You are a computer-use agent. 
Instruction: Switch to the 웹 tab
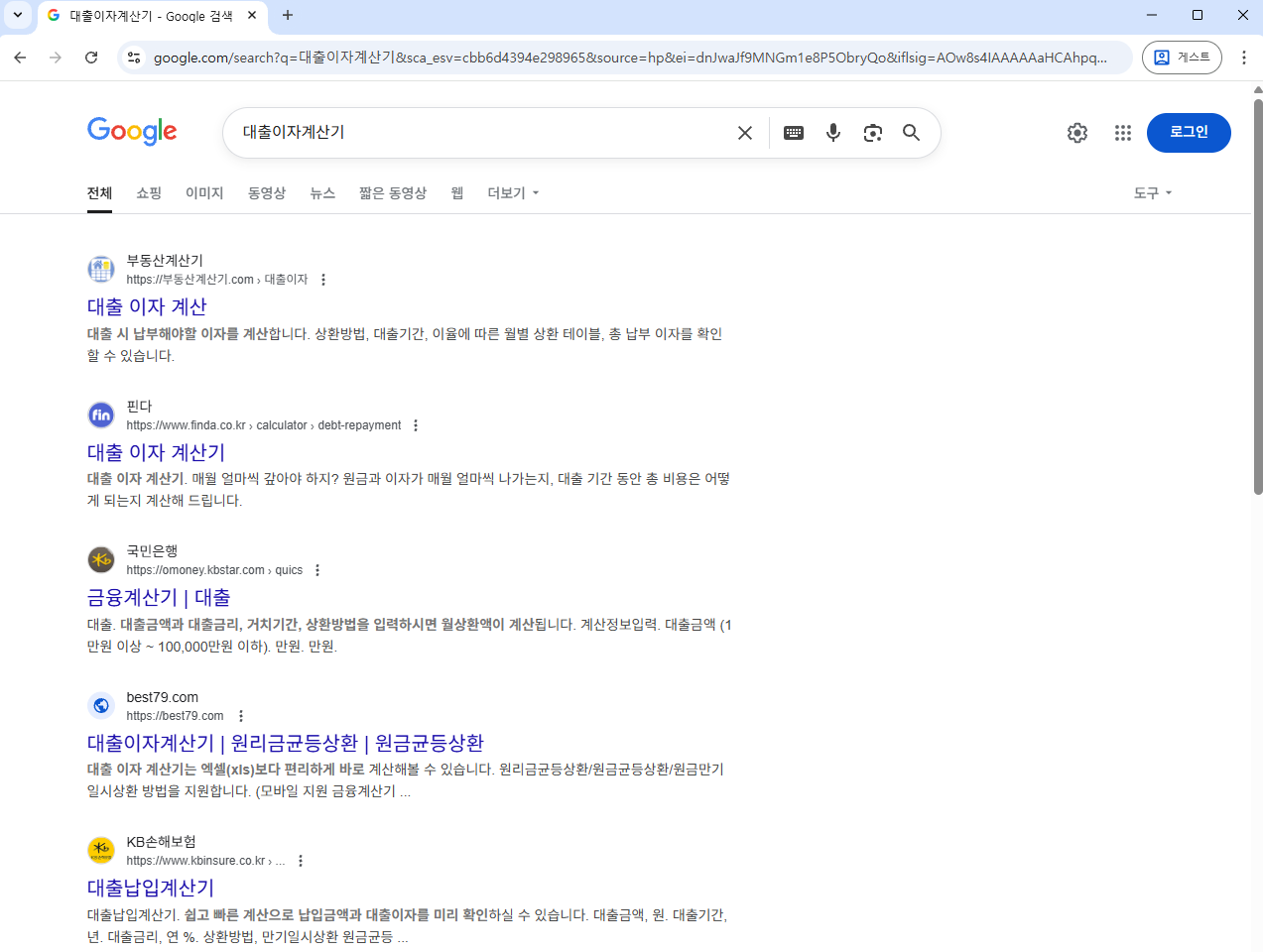(457, 193)
